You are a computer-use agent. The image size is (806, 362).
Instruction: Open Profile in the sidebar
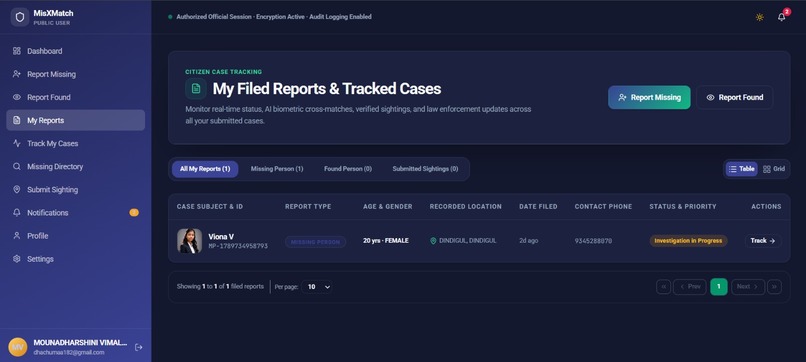click(x=76, y=236)
